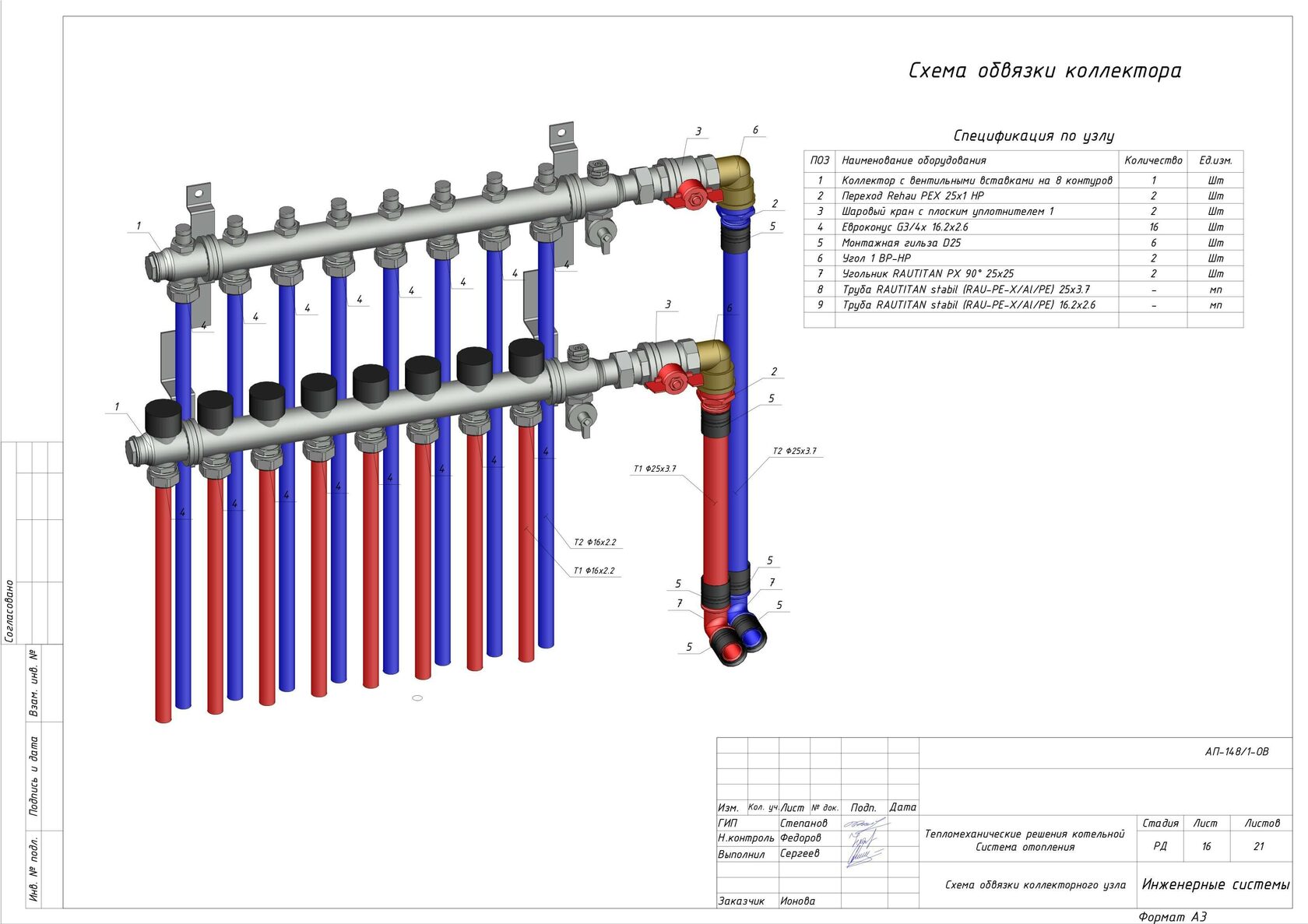
Task: Select the 'Т2 Ф25х3.7' pipe label
Action: (794, 451)
